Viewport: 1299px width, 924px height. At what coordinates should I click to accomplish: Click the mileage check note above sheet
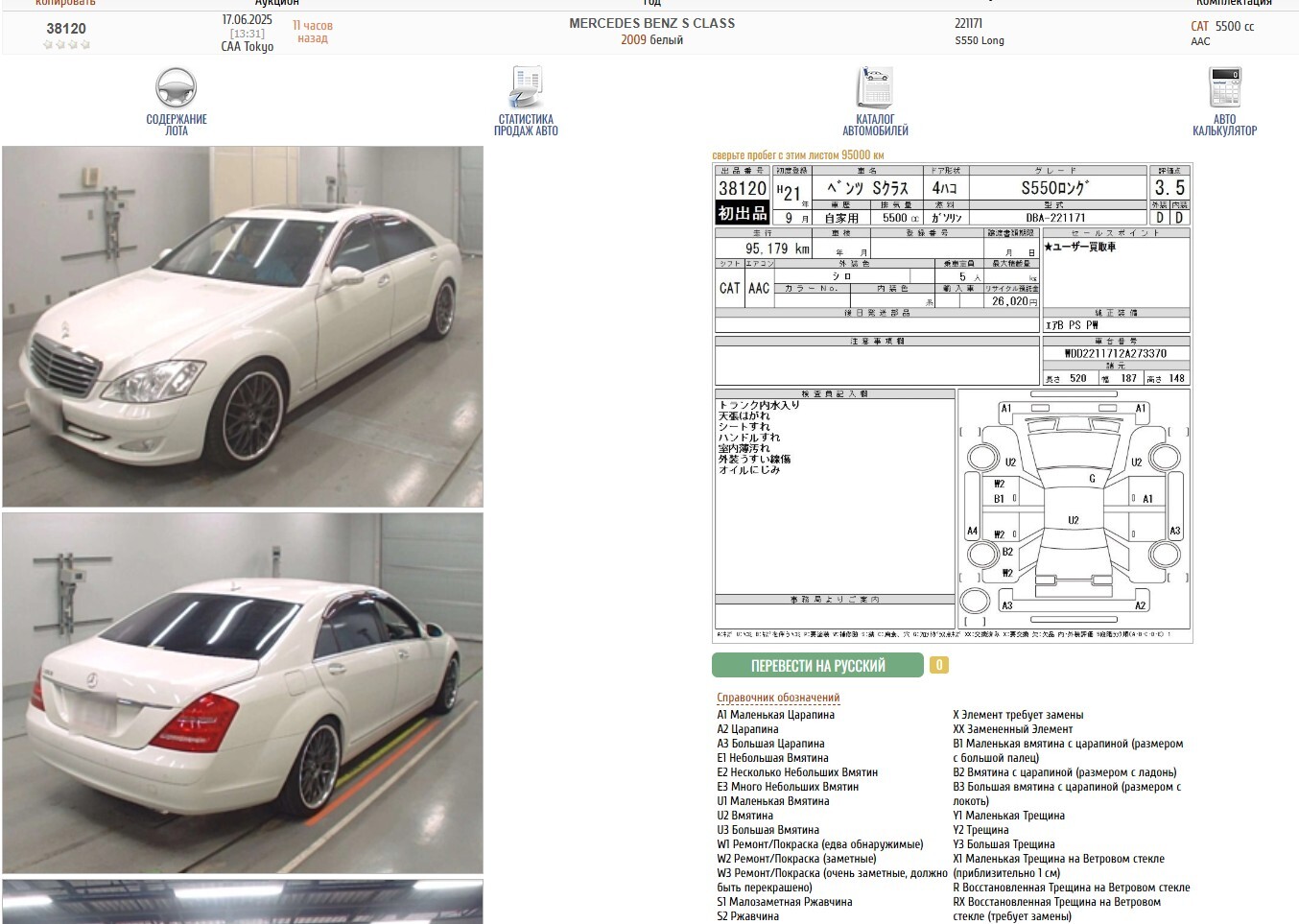coord(798,154)
